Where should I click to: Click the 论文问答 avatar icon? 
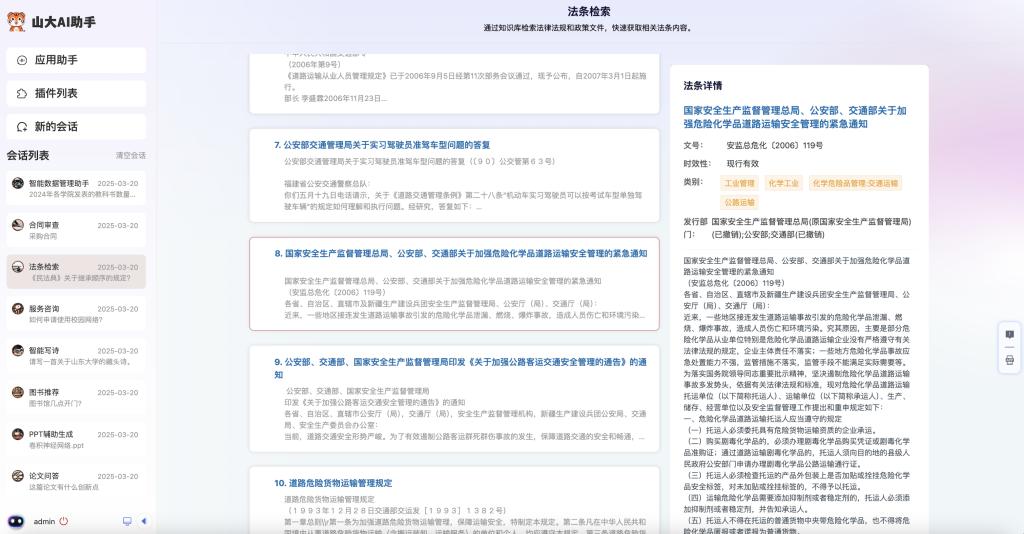click(18, 476)
